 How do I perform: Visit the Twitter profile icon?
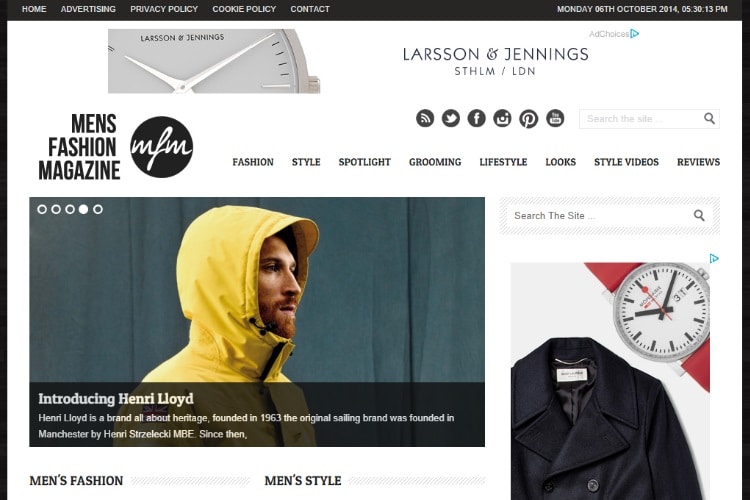tap(451, 118)
